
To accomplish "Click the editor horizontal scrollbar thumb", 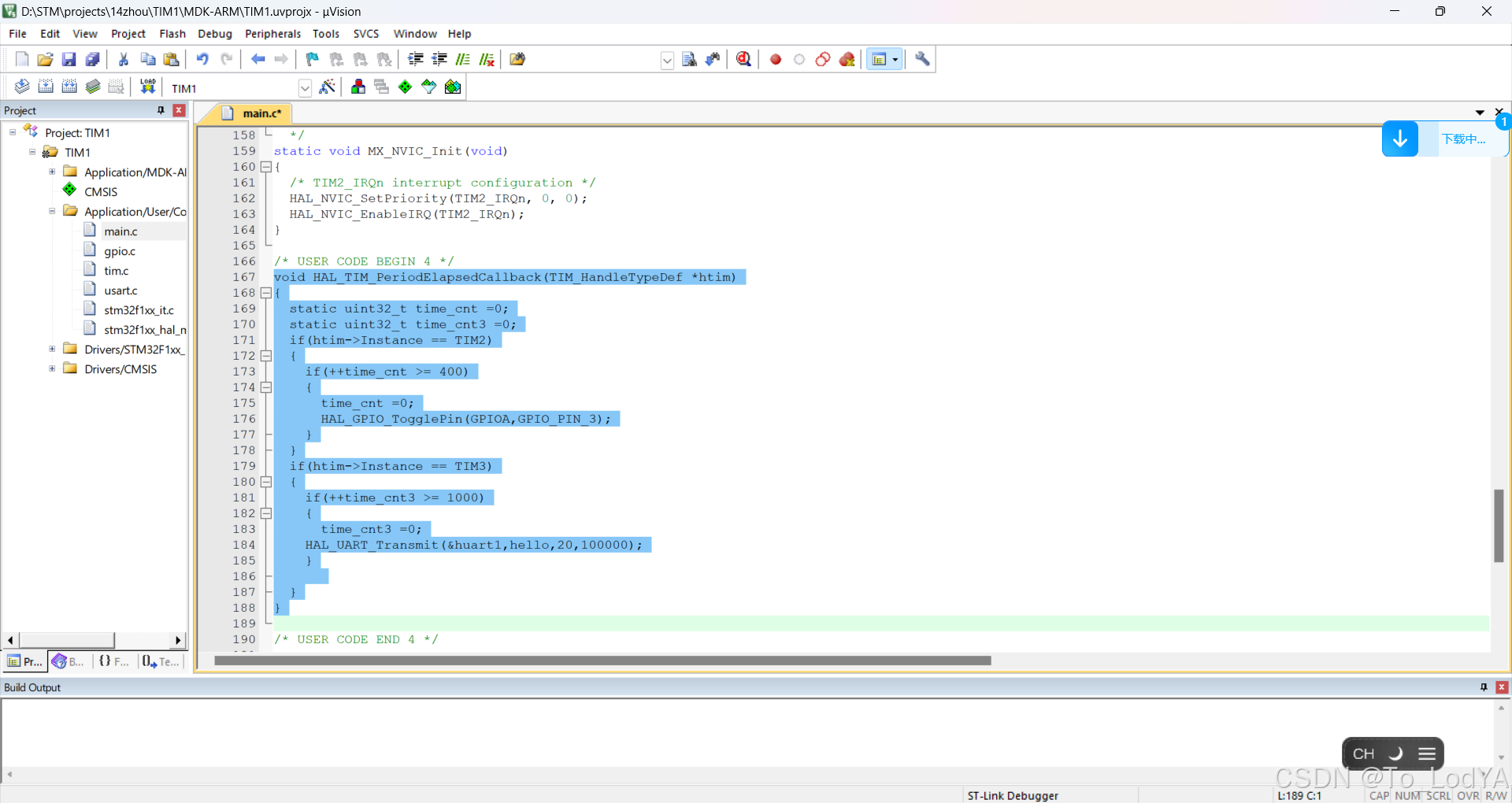I will 602,661.
